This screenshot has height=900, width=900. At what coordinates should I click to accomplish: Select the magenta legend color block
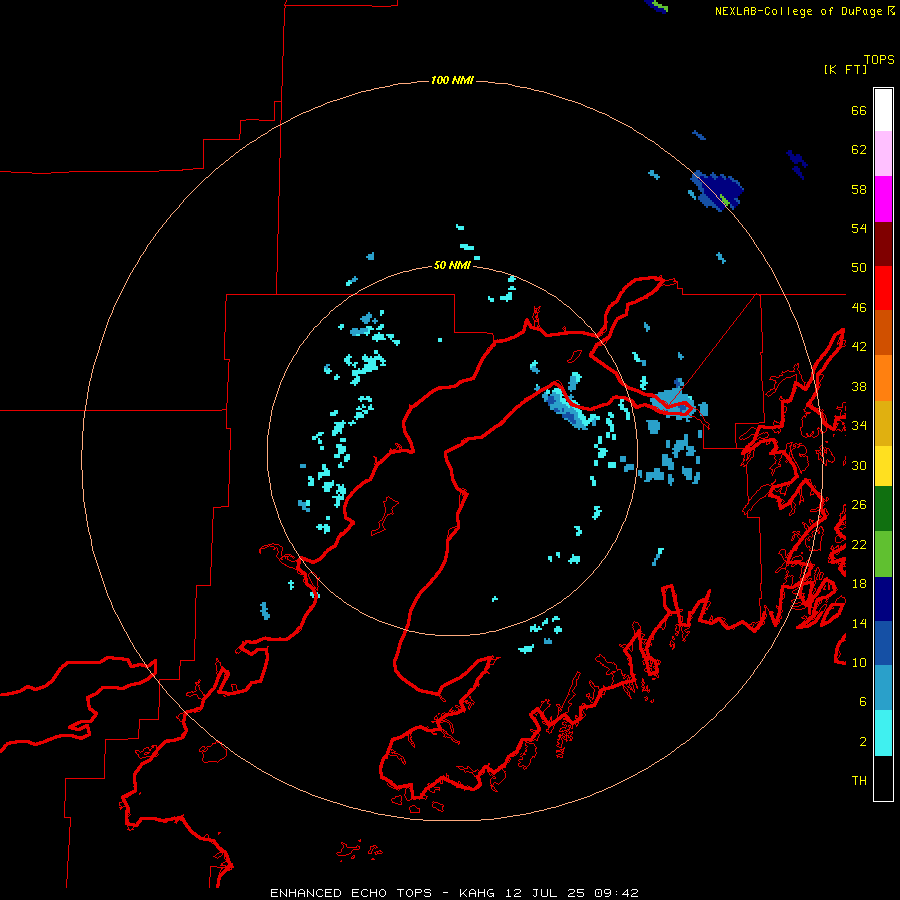coord(883,199)
